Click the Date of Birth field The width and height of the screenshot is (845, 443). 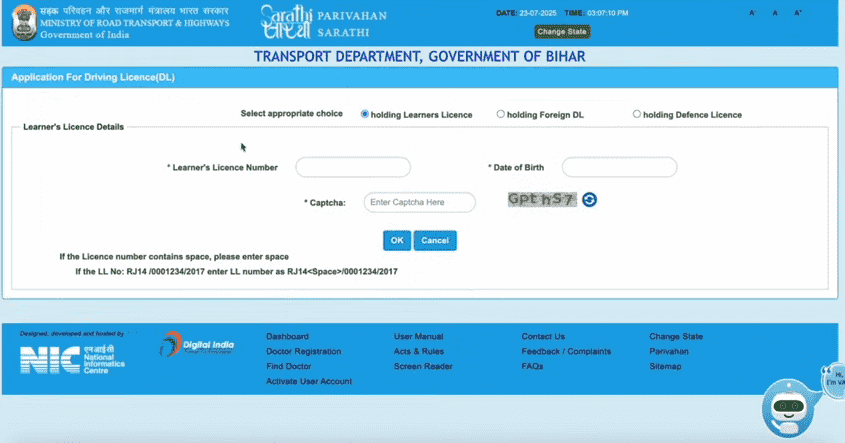619,167
